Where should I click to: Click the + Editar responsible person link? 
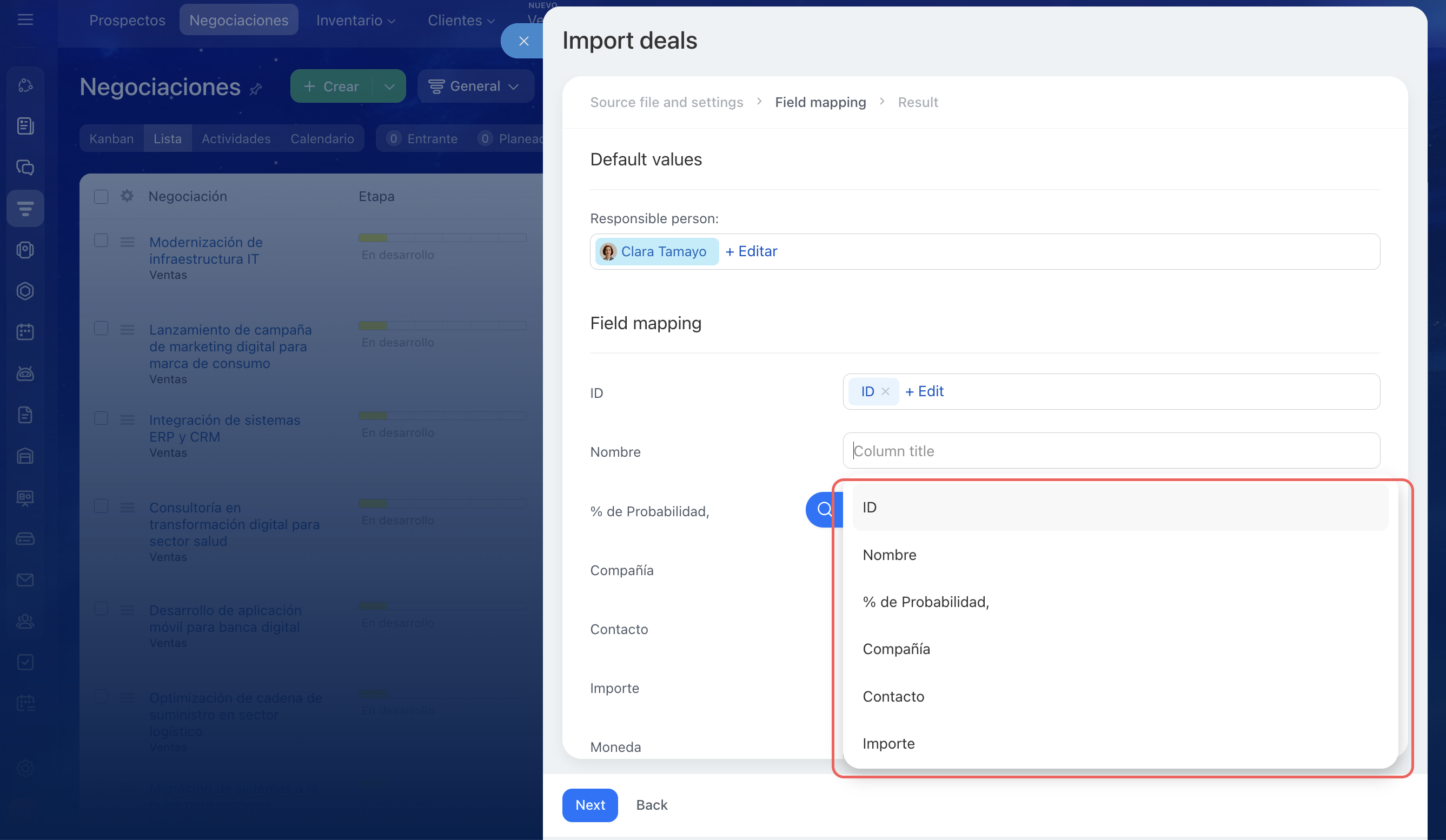click(x=751, y=252)
